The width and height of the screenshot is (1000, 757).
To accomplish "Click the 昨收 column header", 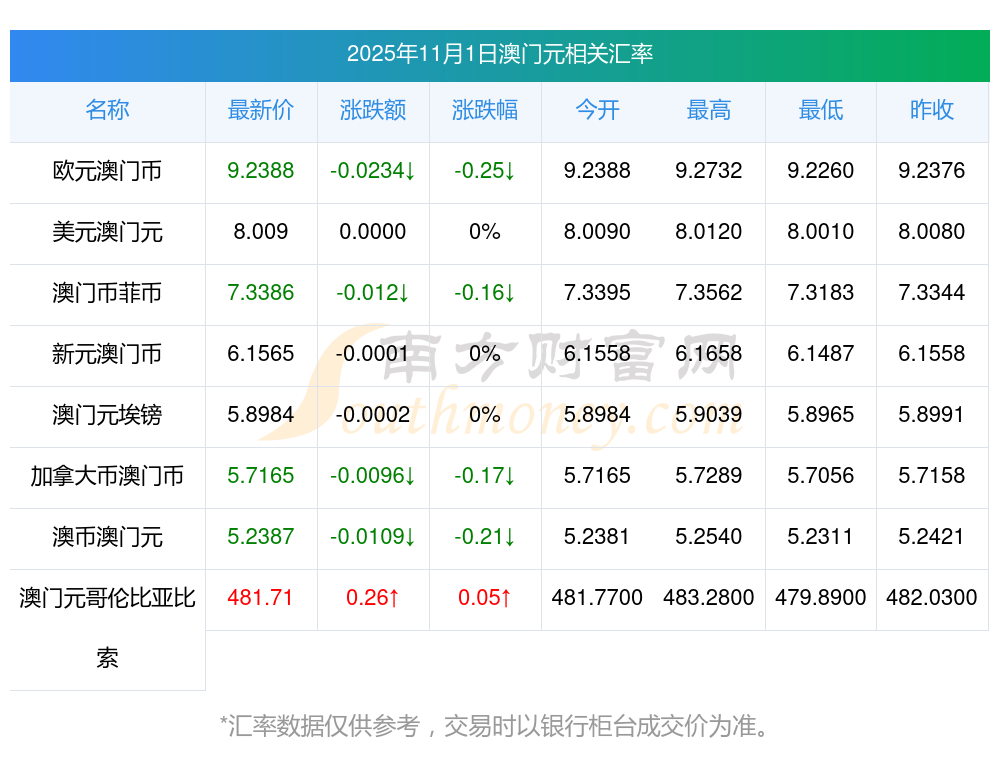I will pos(932,110).
